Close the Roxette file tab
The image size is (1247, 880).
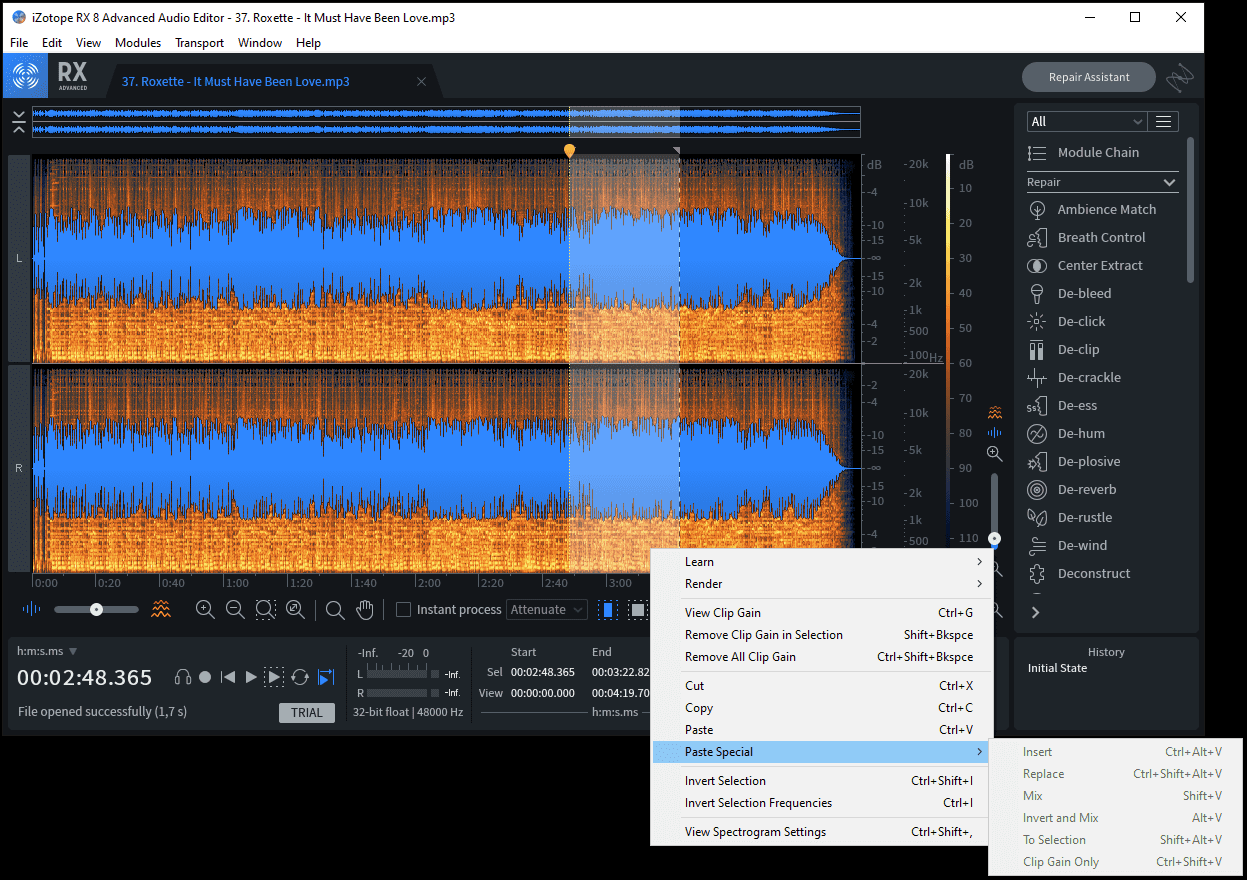pyautogui.click(x=421, y=82)
